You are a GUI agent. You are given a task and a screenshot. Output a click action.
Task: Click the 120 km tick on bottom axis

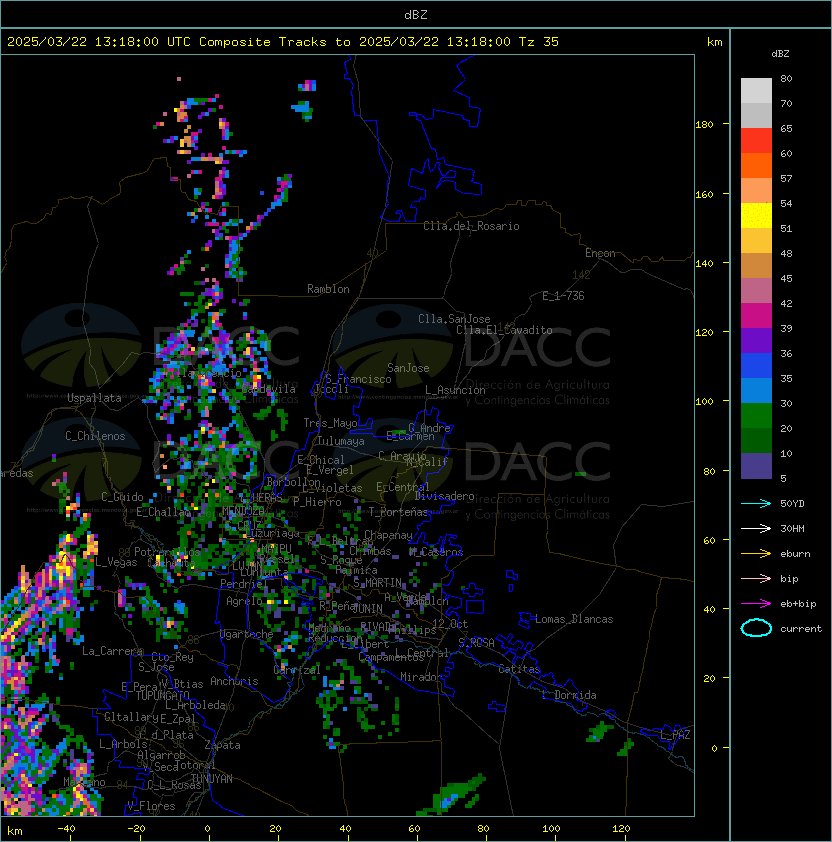coord(621,828)
